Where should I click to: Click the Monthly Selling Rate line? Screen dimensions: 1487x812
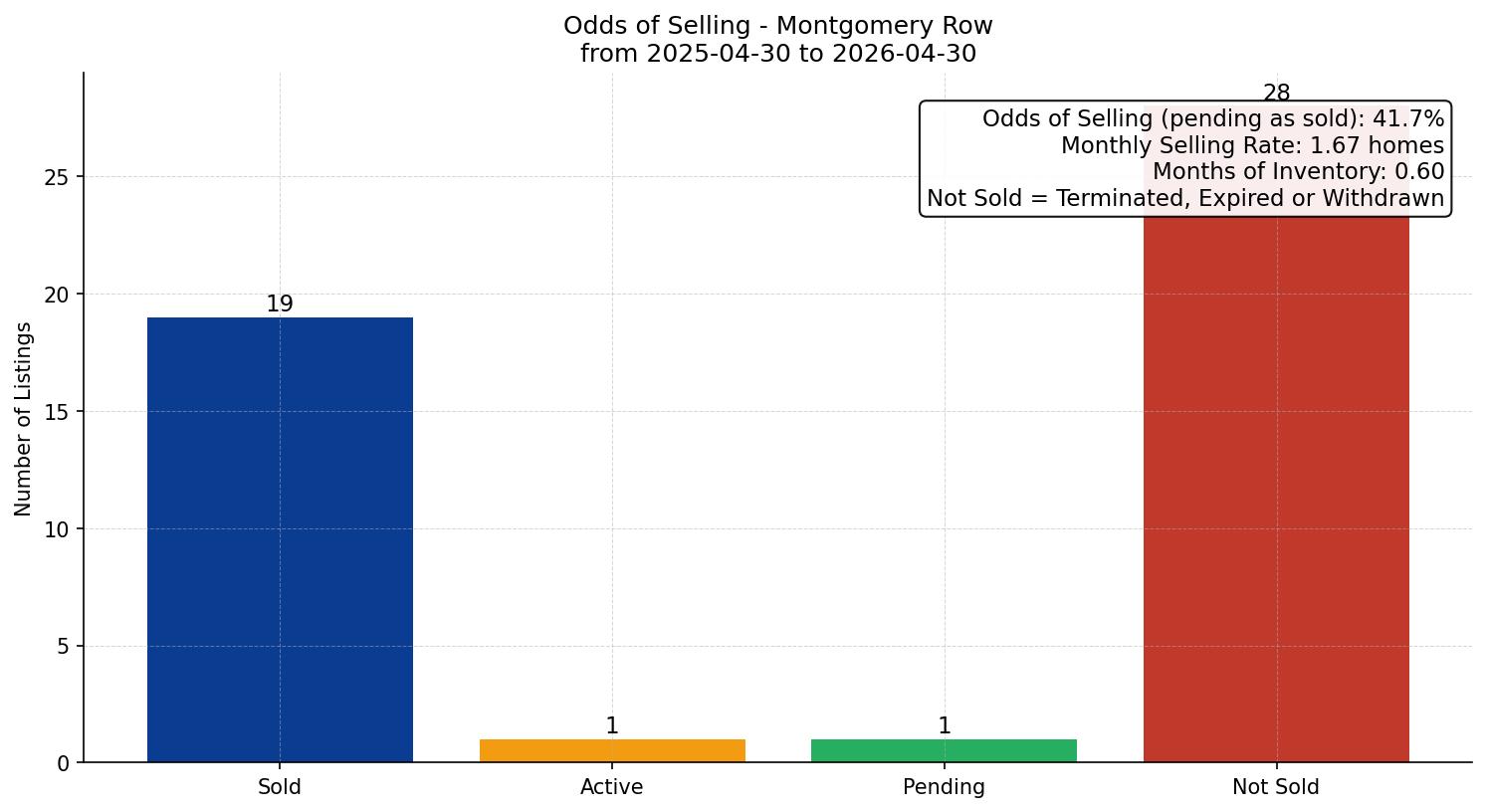click(x=1252, y=145)
